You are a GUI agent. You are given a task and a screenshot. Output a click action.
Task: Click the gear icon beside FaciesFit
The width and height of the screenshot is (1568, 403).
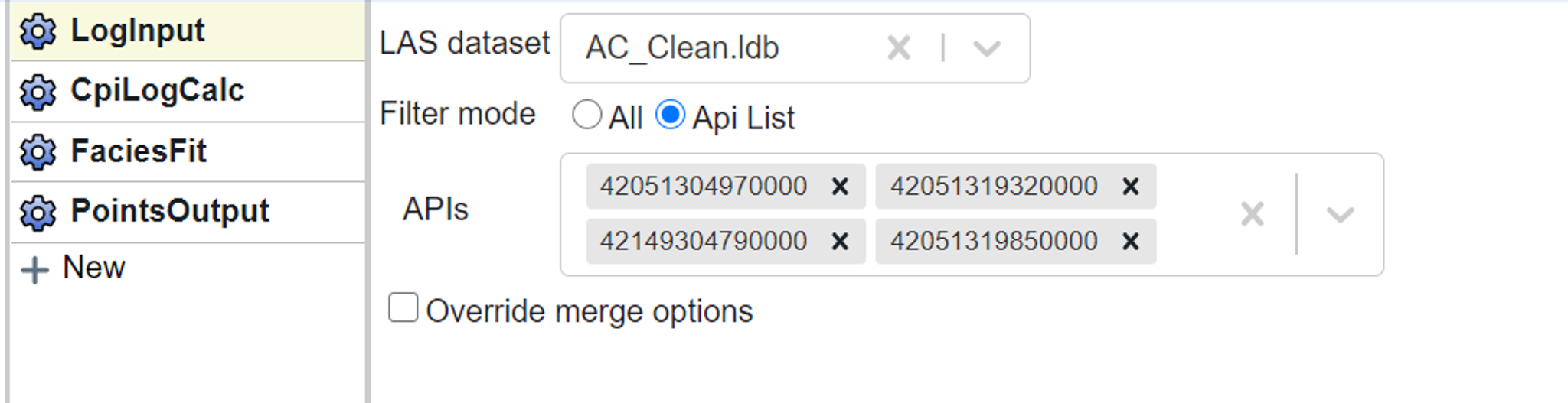click(x=38, y=152)
